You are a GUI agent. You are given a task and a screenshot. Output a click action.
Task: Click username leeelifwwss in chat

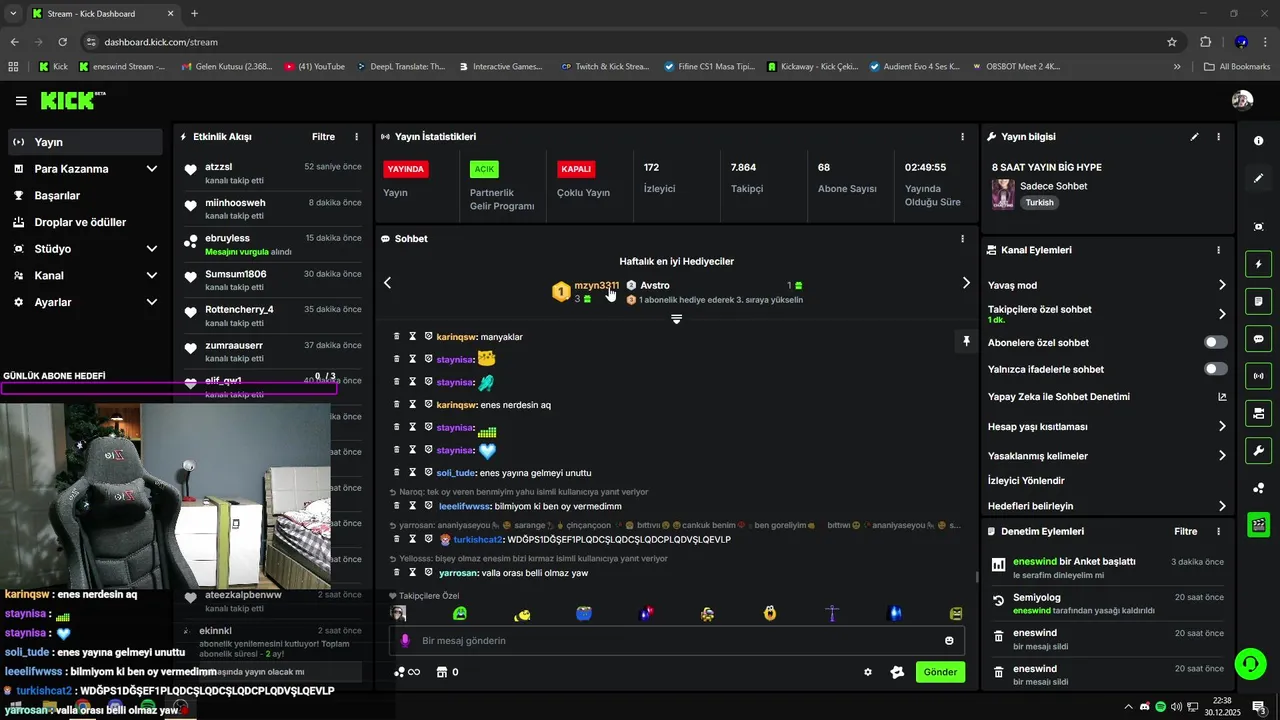(x=465, y=507)
